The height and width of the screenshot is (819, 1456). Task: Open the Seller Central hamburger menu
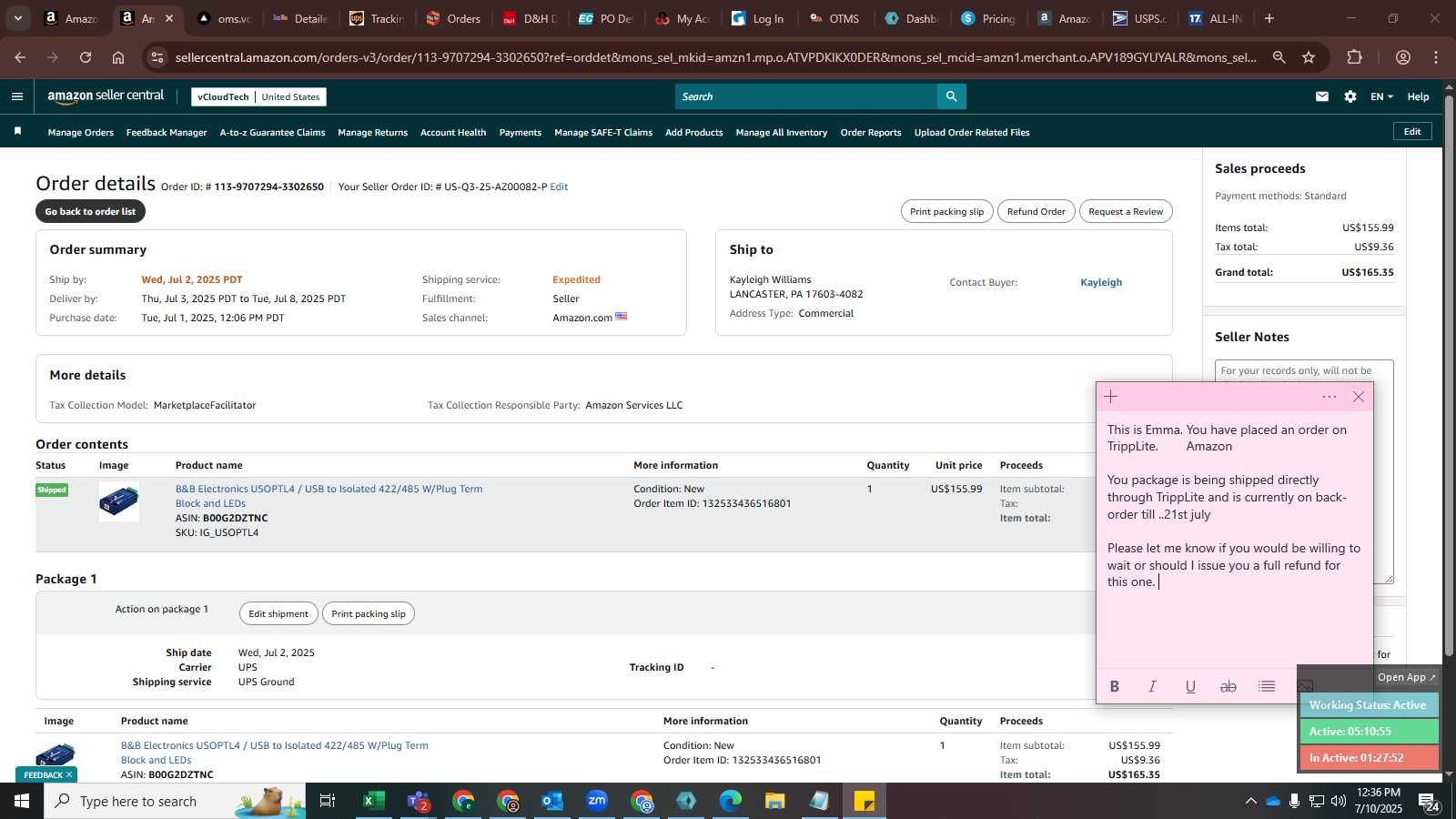(x=17, y=96)
